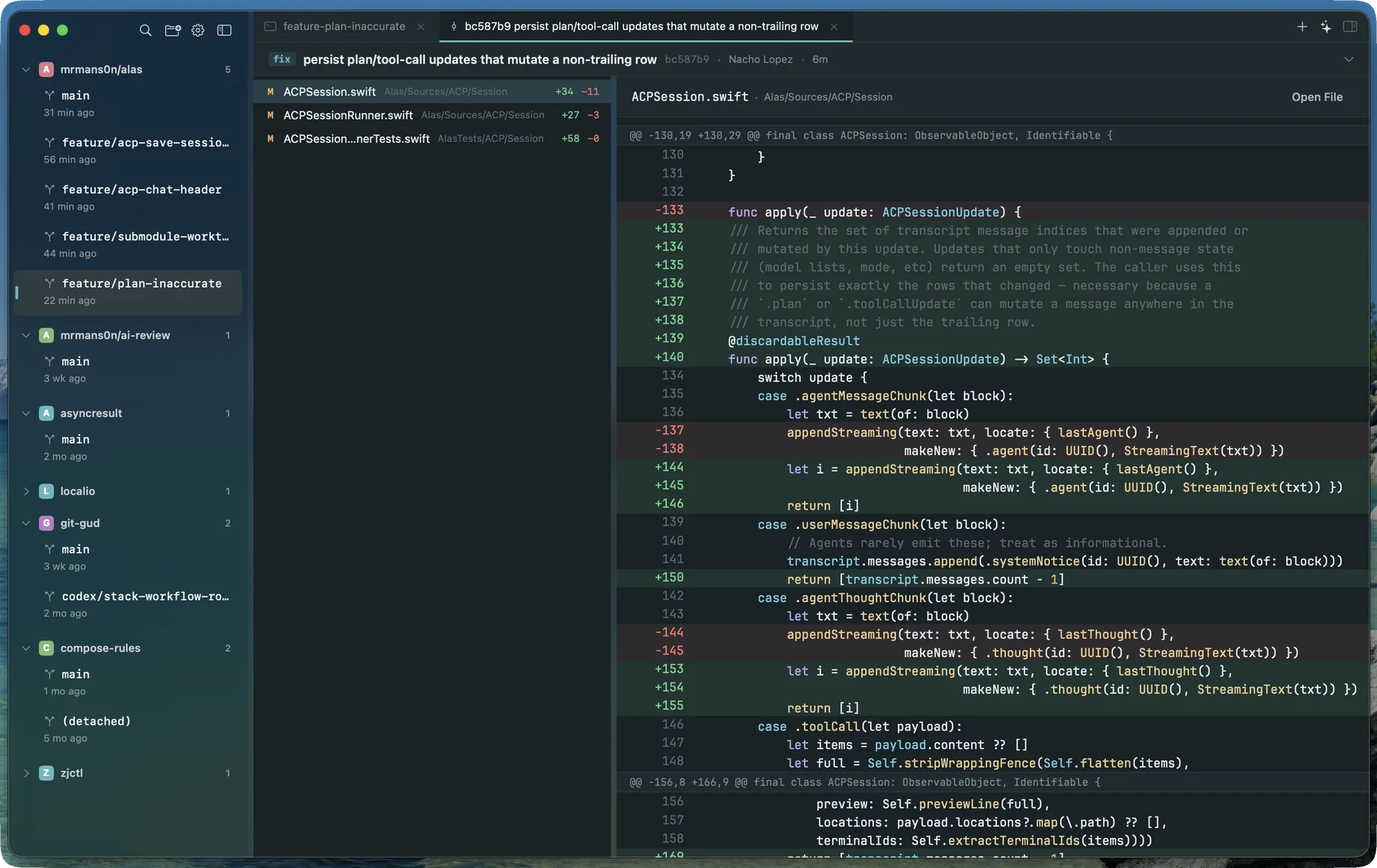Screen dimensions: 1377x868
Task: Open the search icon in sidebar header
Action: pos(145,30)
